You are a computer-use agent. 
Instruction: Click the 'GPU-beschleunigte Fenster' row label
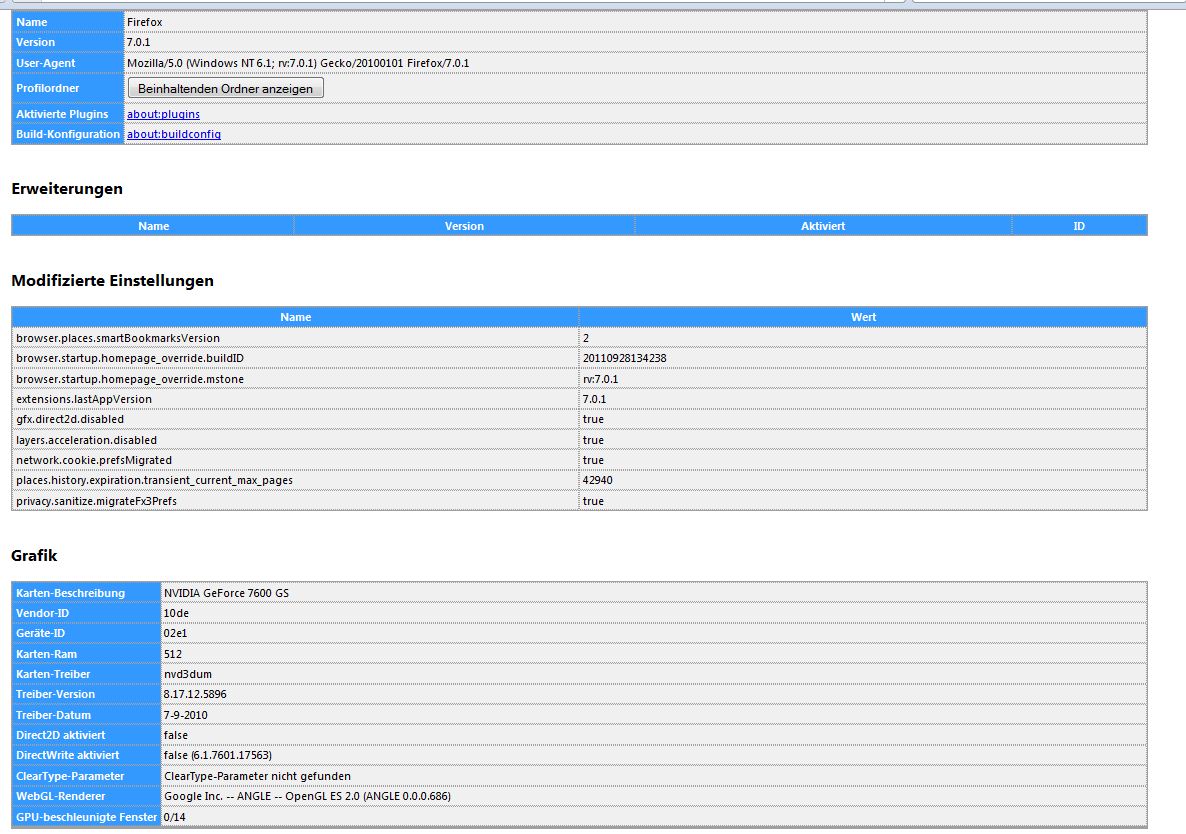pos(86,817)
